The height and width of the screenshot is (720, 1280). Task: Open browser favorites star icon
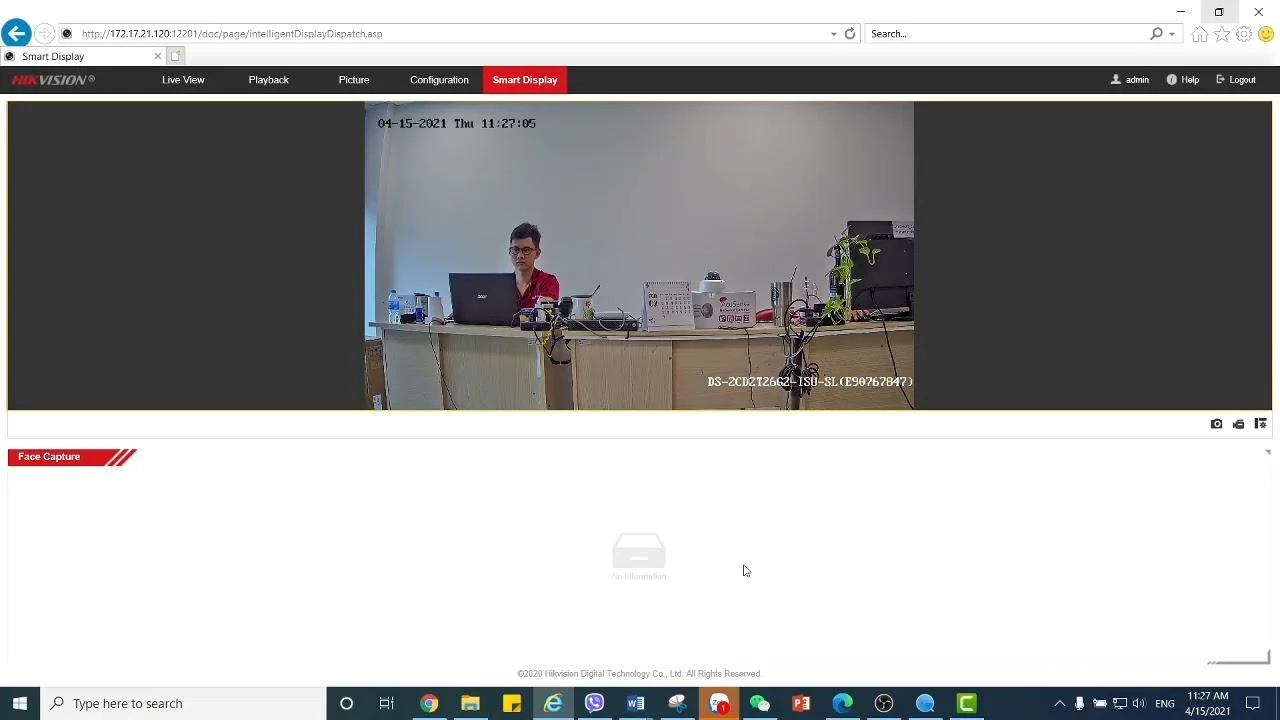[1222, 34]
